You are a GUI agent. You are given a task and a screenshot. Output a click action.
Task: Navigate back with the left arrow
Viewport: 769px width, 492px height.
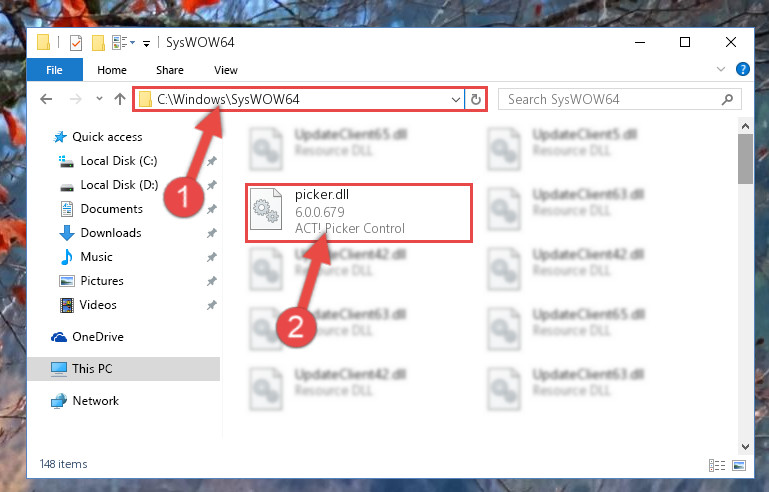point(46,99)
